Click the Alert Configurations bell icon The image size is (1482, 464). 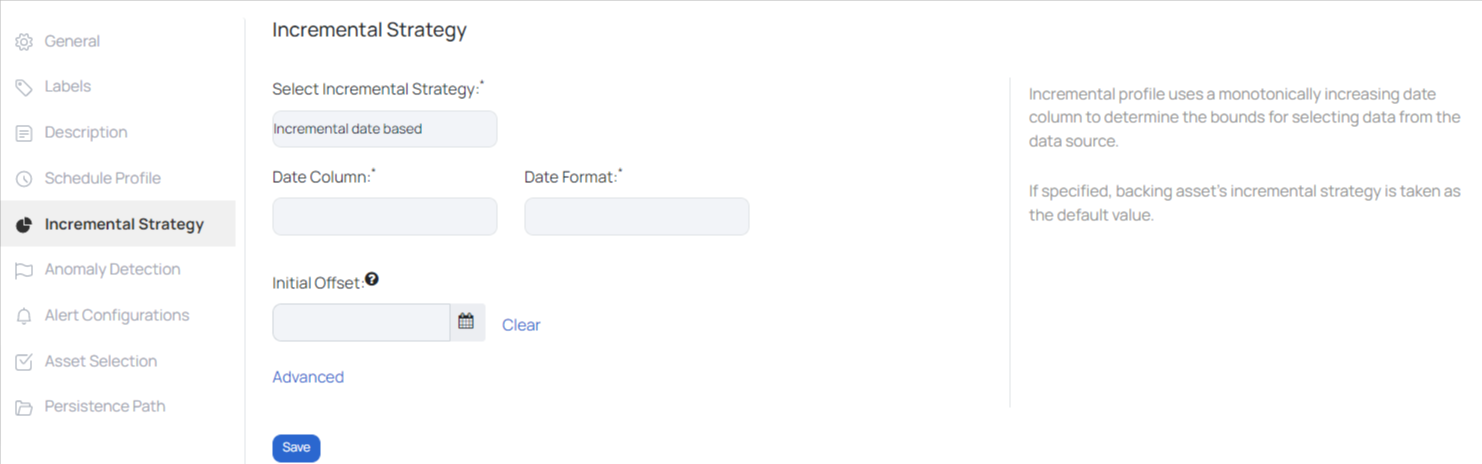click(x=24, y=316)
